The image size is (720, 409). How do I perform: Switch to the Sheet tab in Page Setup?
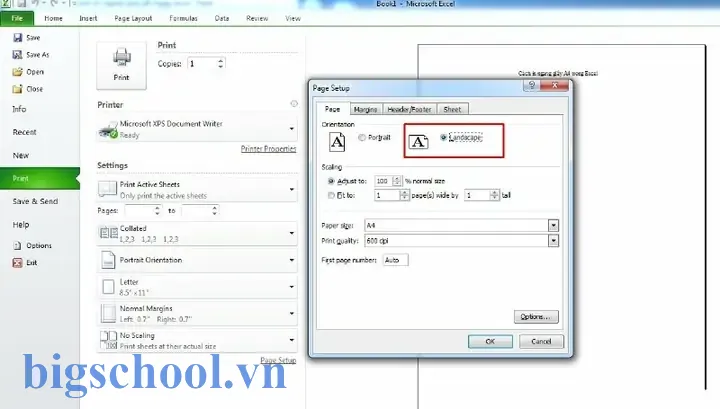pyautogui.click(x=452, y=109)
